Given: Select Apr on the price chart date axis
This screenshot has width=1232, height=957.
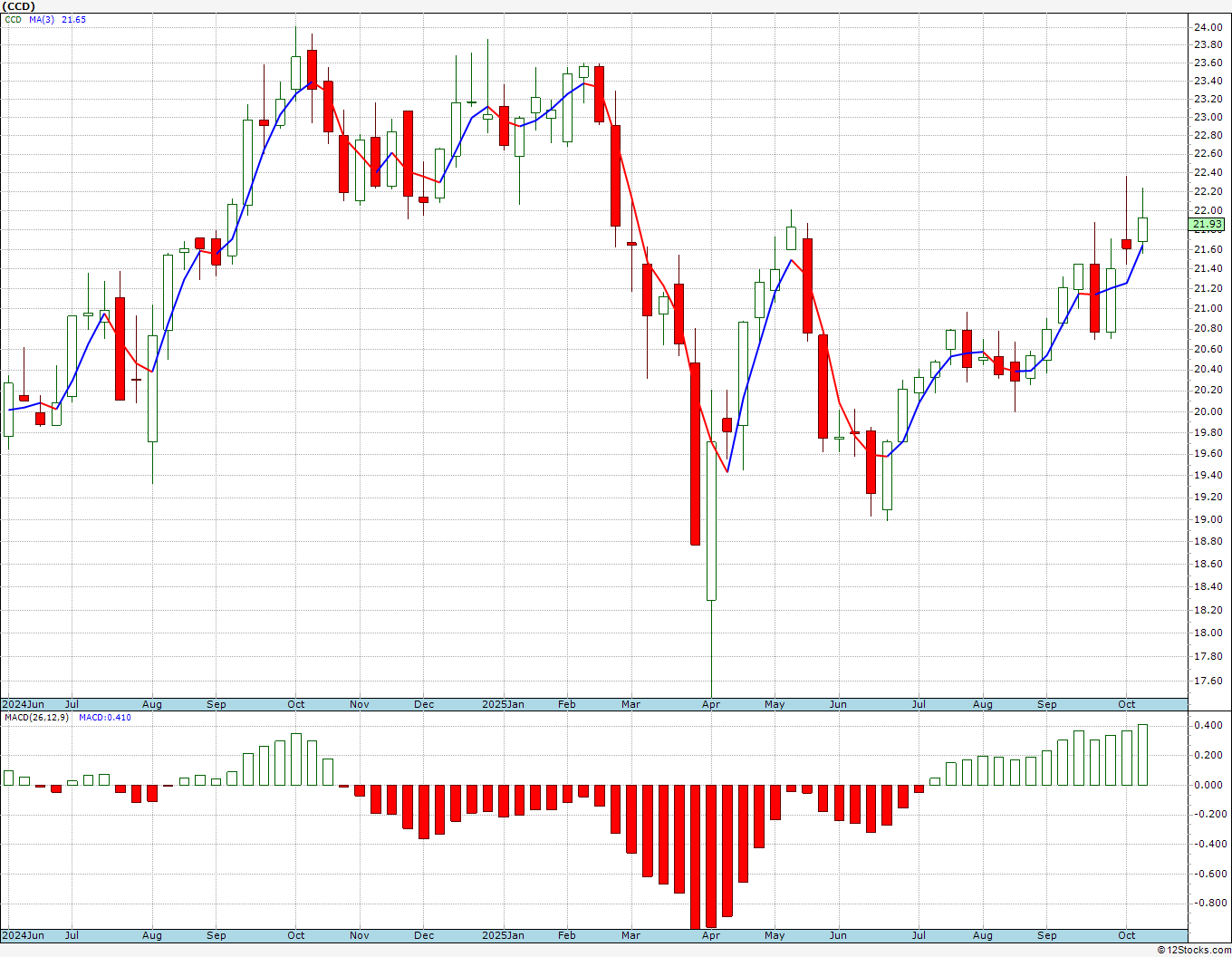Looking at the screenshot, I should (711, 704).
